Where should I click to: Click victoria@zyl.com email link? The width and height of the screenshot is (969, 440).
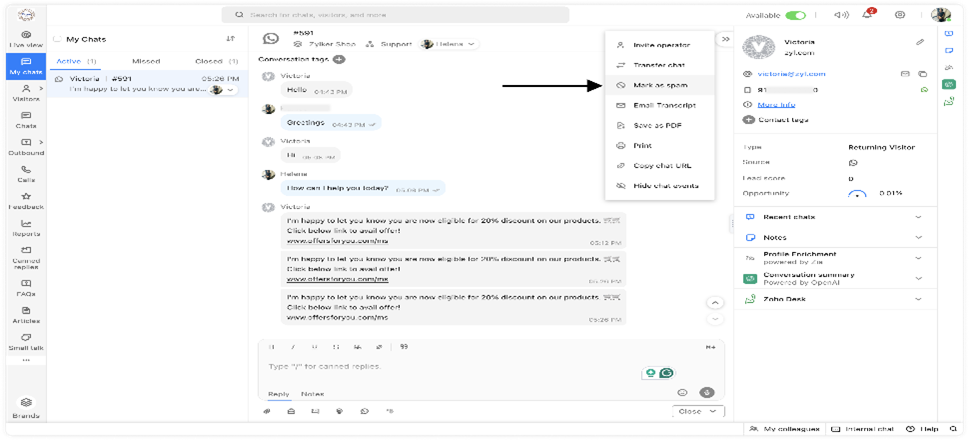[791, 74]
